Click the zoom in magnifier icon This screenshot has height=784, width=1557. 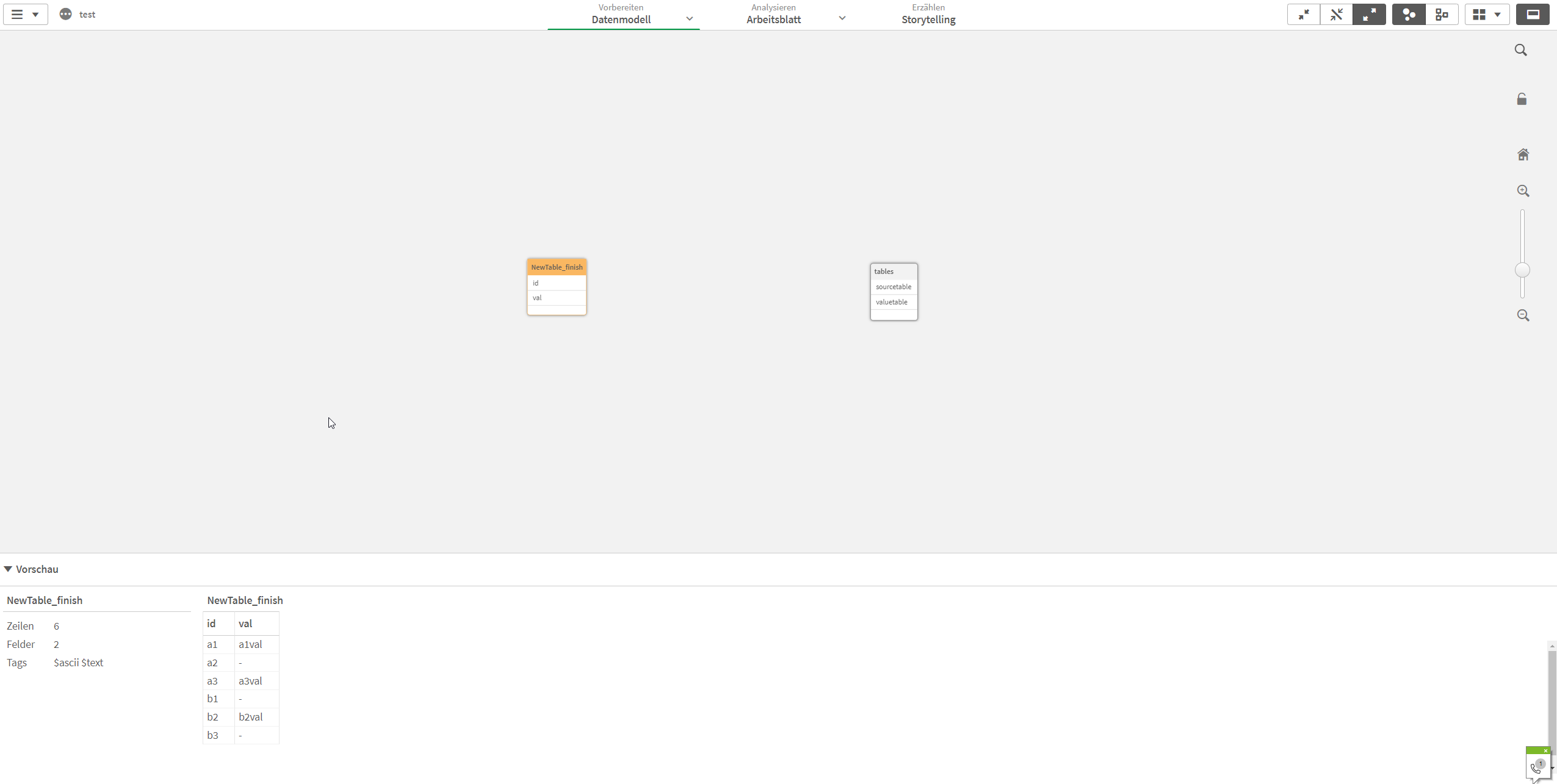click(1523, 191)
